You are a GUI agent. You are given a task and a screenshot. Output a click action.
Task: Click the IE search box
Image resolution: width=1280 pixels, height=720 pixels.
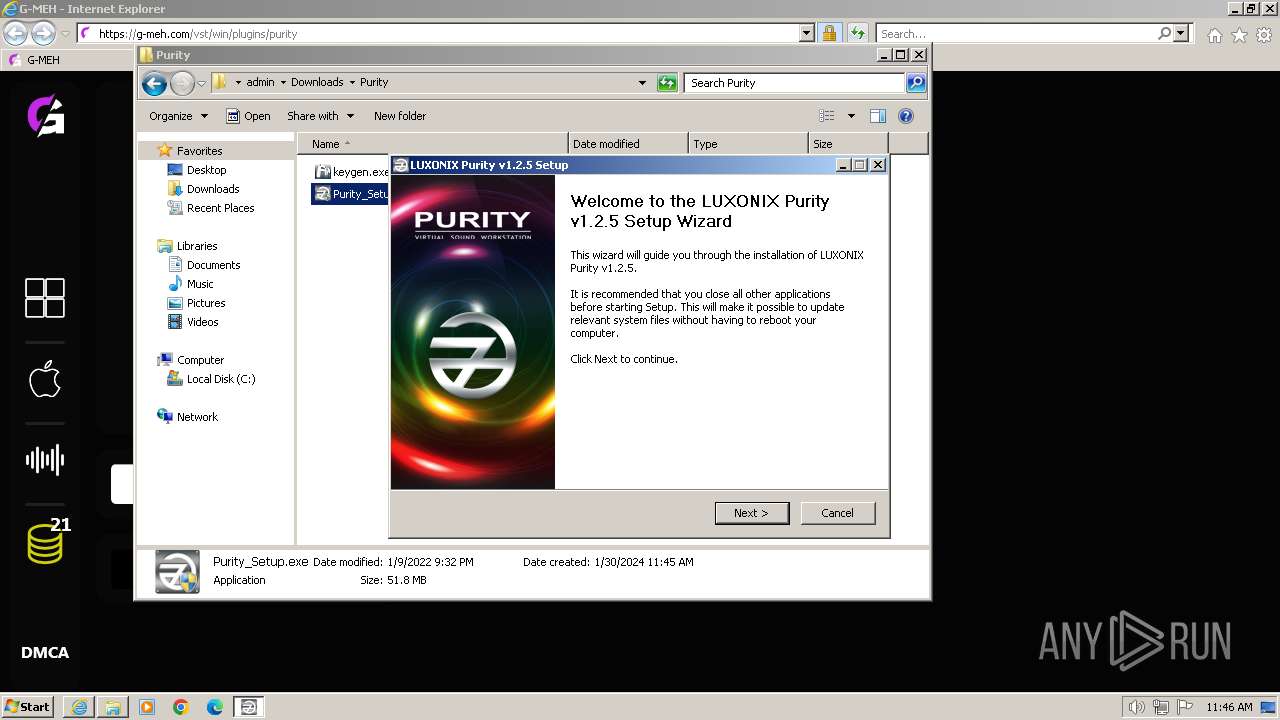pyautogui.click(x=1016, y=33)
